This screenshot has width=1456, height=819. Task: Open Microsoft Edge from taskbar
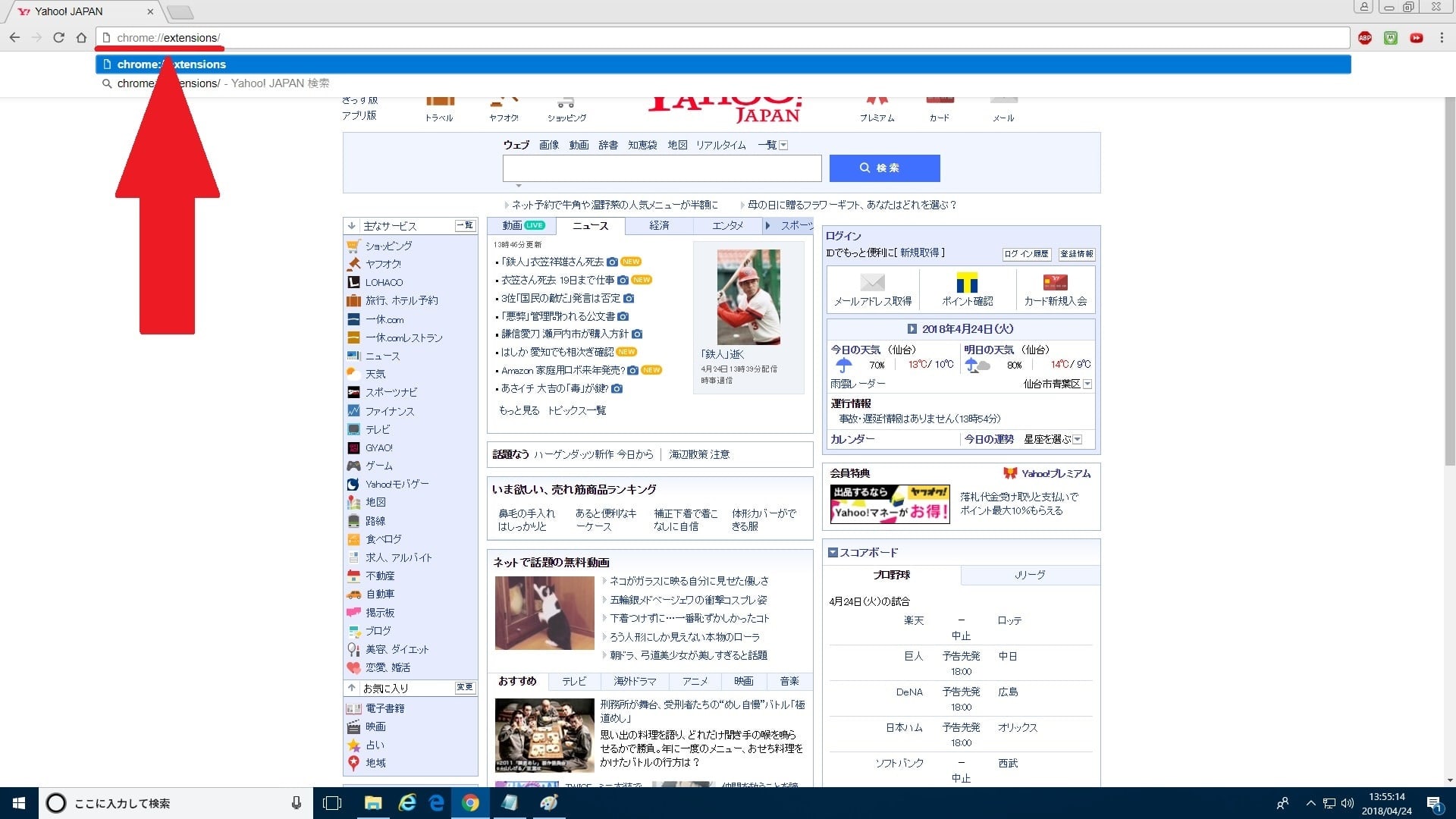437,803
